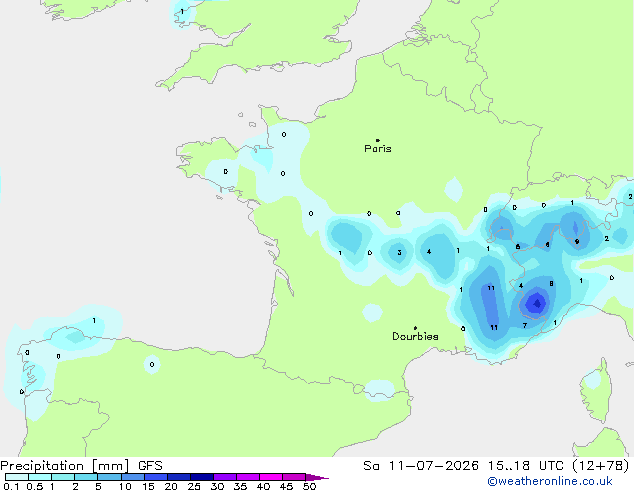This screenshot has width=634, height=490.
Task: Click the '25' legend scale label
Action: (x=194, y=486)
